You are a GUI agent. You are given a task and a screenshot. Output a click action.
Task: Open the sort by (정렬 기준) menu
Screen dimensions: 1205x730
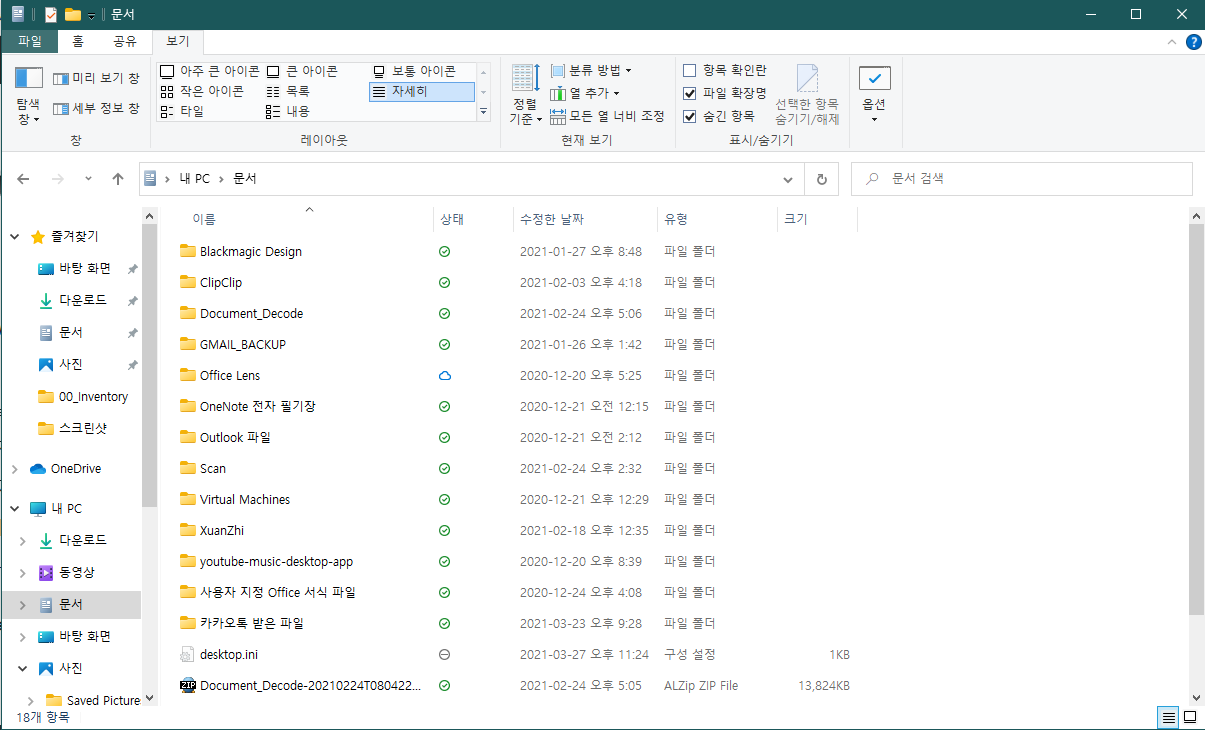coord(526,95)
